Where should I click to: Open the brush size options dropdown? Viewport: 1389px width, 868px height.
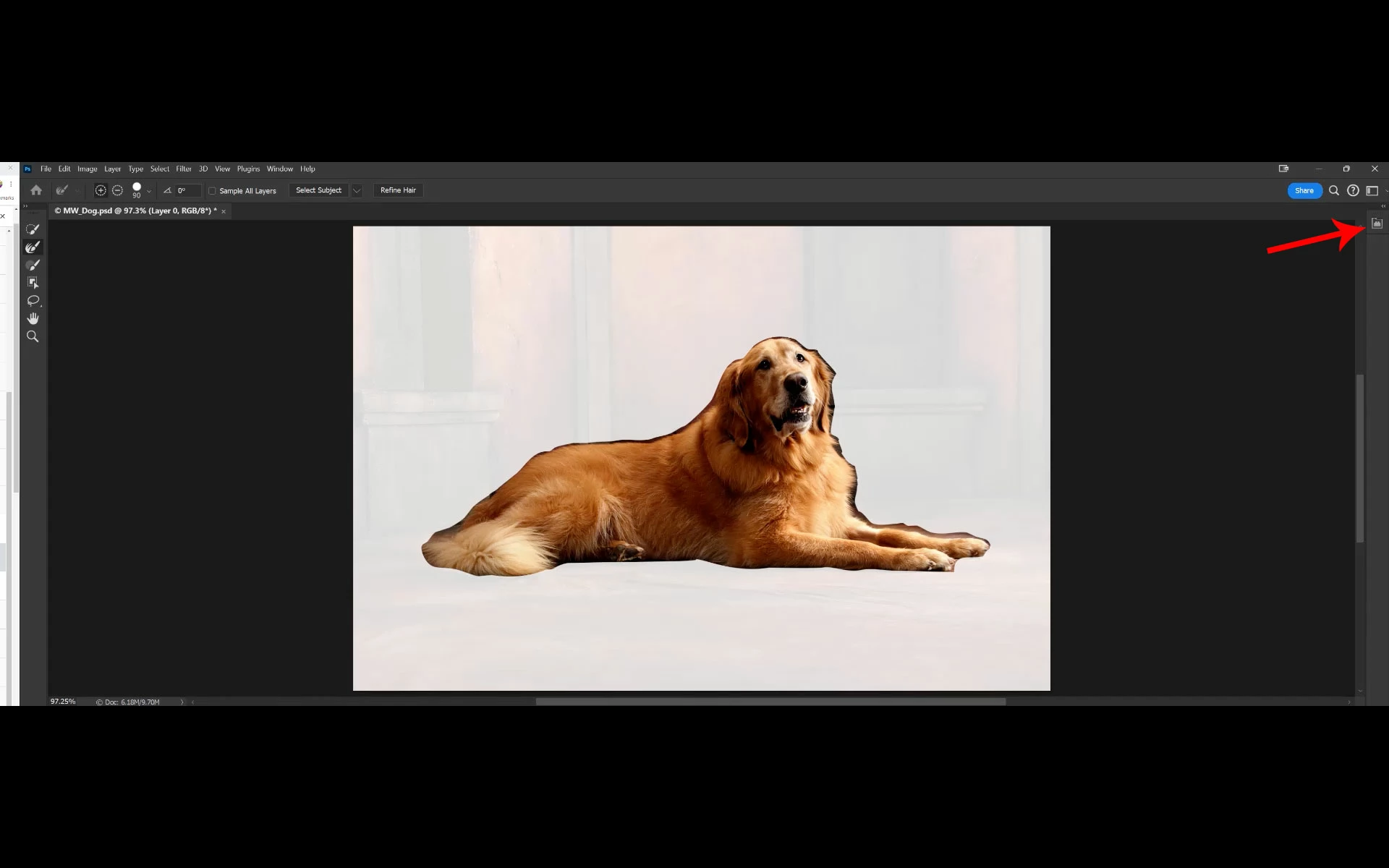point(149,191)
